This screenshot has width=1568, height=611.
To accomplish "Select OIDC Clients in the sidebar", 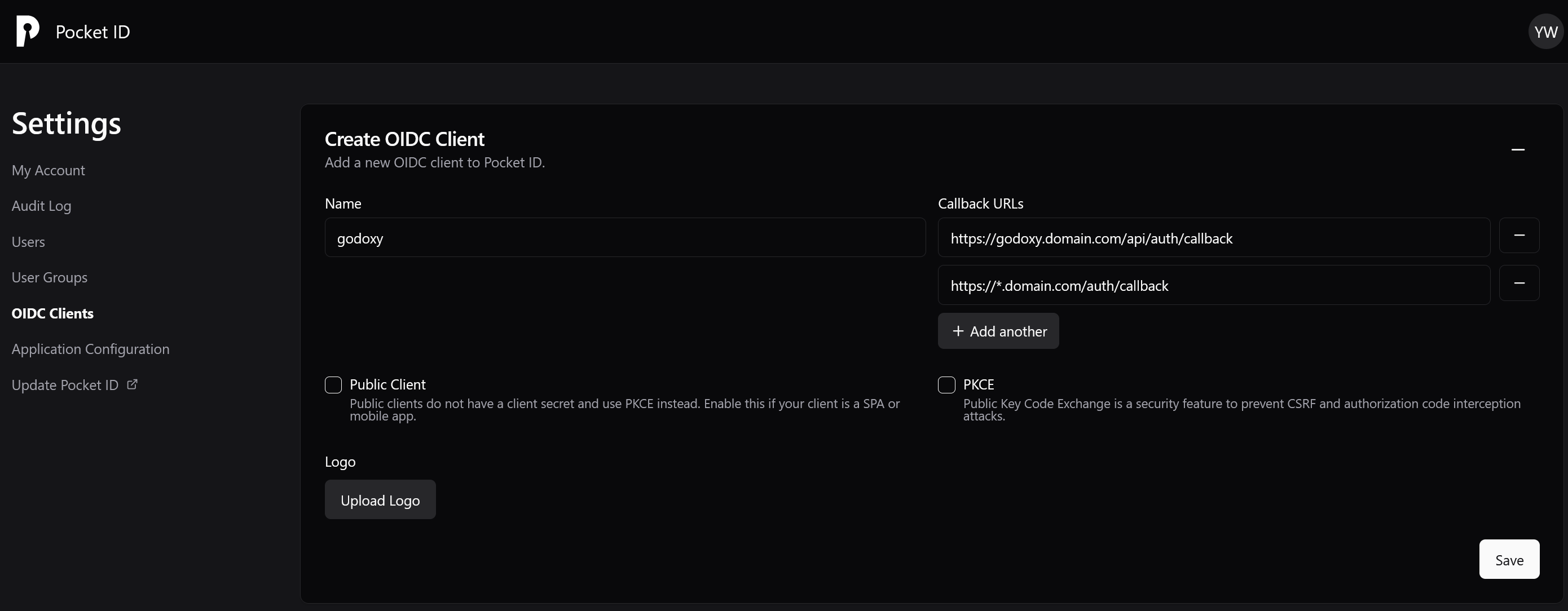I will click(52, 313).
